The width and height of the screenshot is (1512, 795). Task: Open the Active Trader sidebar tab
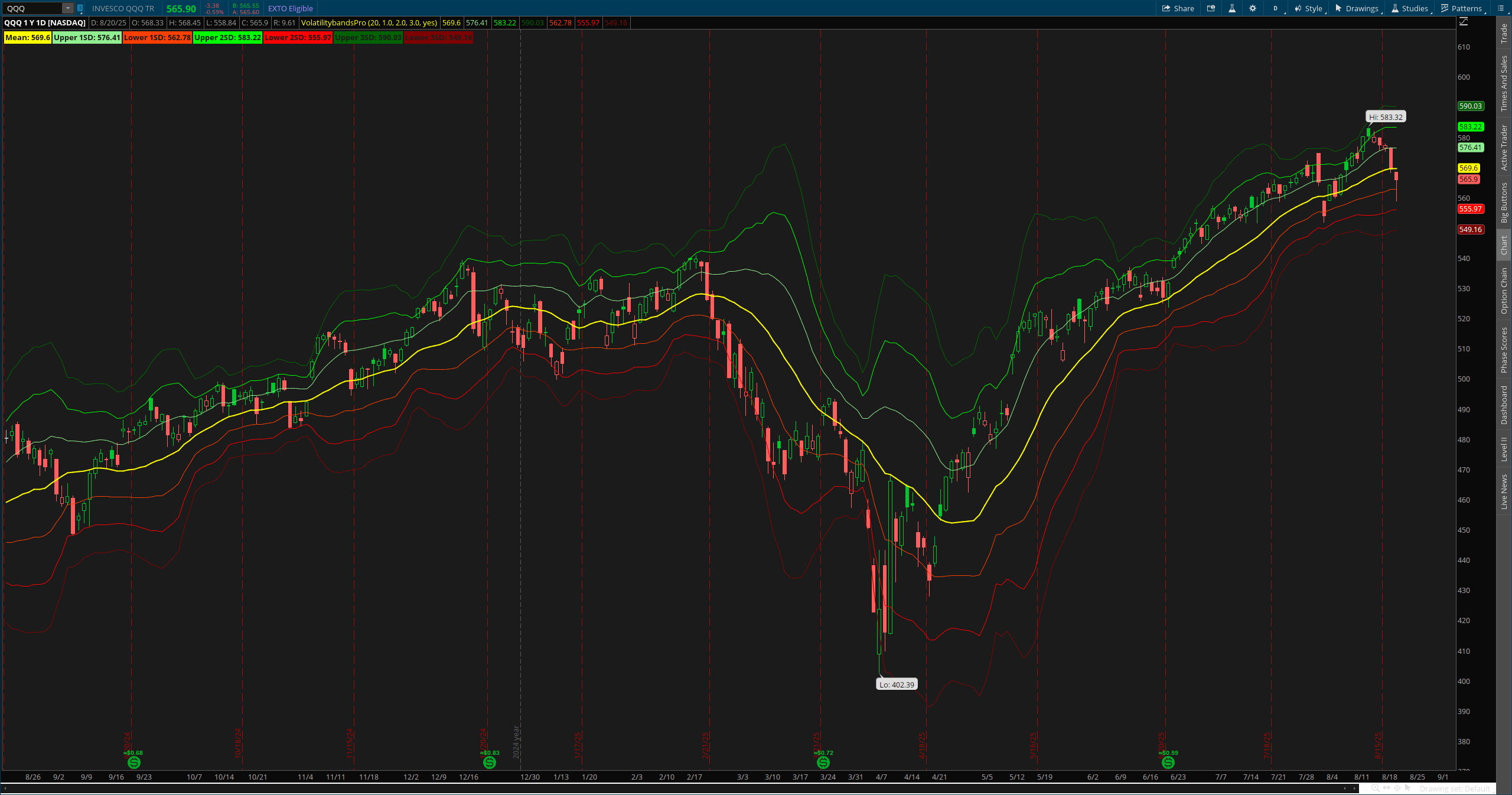pyautogui.click(x=1505, y=140)
